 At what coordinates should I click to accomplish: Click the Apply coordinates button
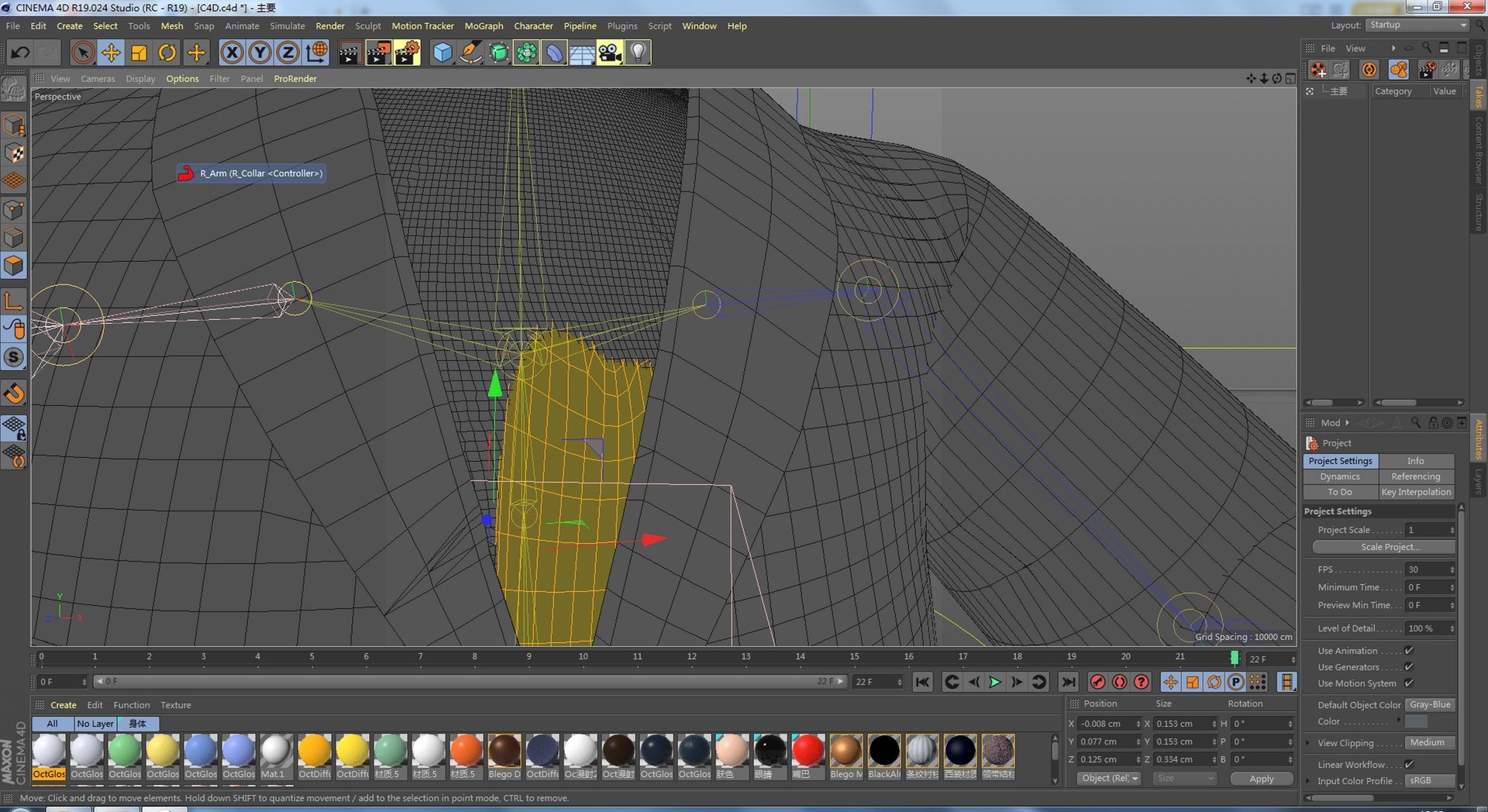(1262, 779)
